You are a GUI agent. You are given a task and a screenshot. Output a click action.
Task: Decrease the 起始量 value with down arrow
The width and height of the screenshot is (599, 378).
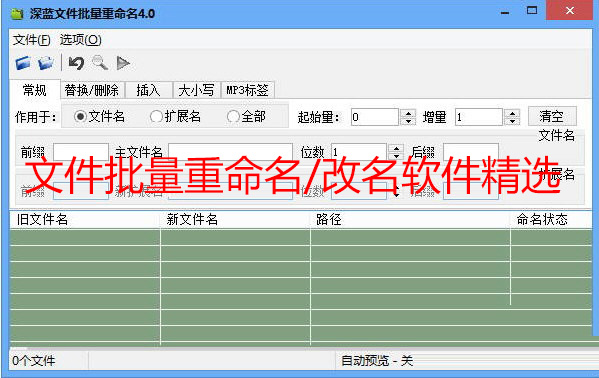(408, 121)
